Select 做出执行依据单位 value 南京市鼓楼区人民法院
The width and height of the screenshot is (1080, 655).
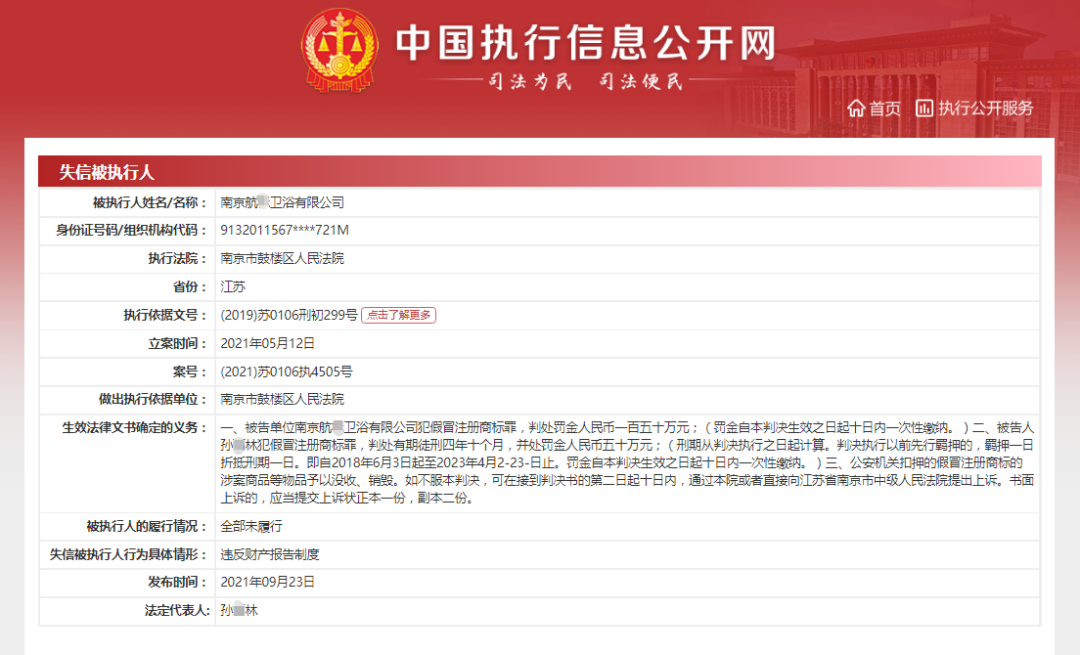(282, 399)
